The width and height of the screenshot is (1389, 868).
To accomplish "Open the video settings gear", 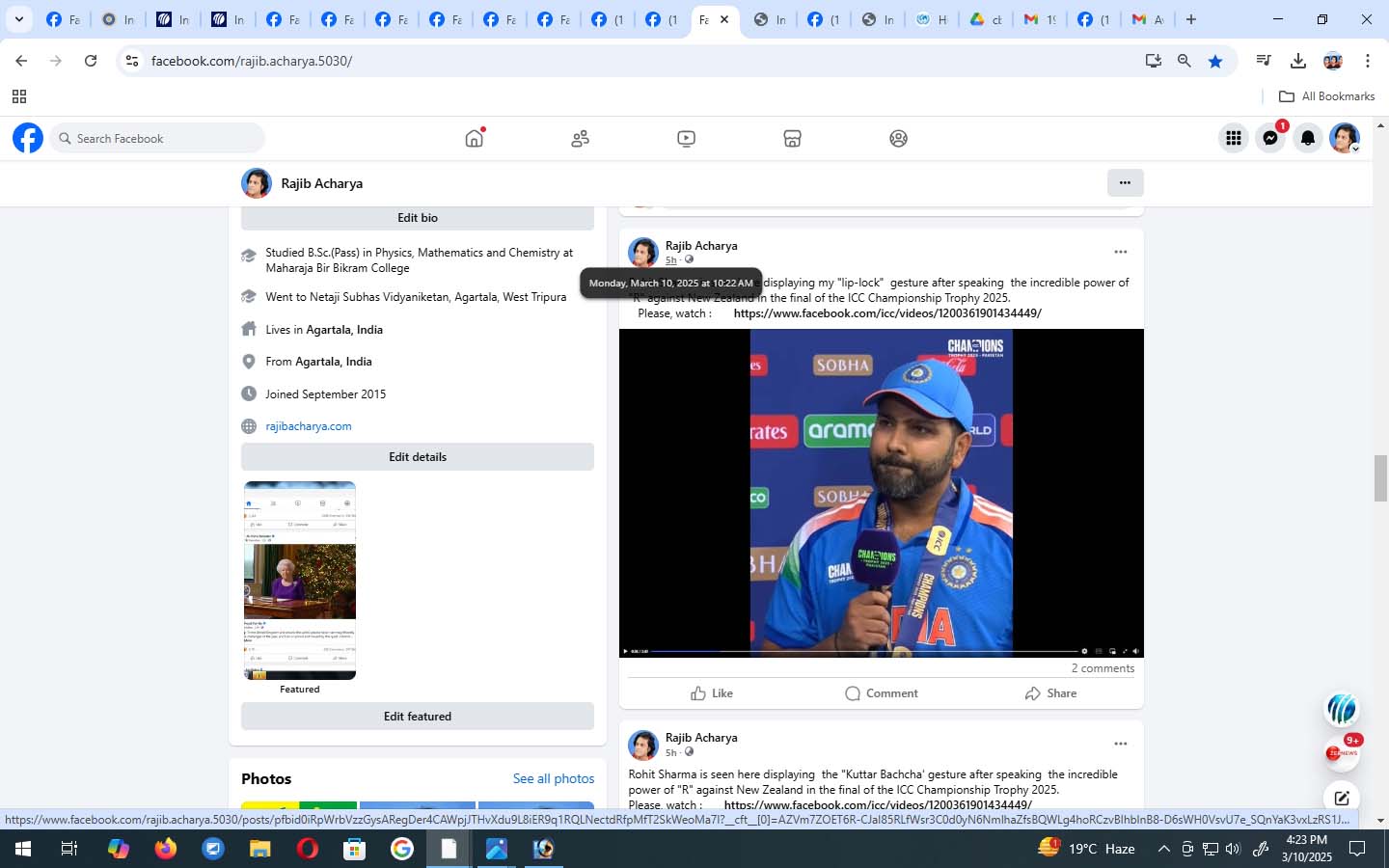I will pos(1084,651).
